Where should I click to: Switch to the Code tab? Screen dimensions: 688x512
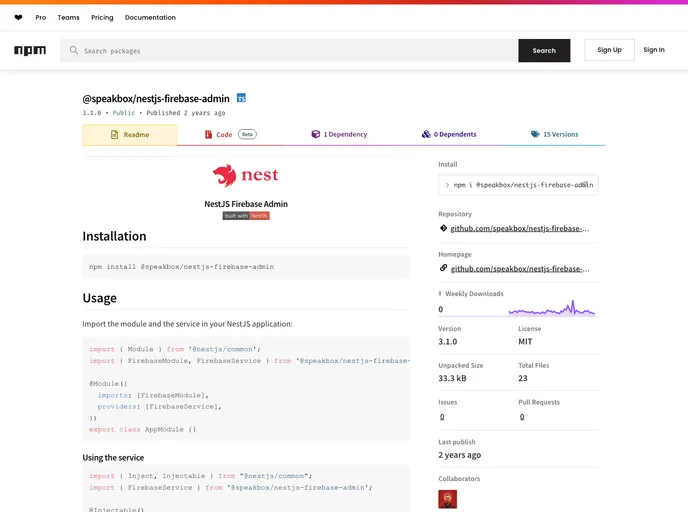[x=230, y=134]
